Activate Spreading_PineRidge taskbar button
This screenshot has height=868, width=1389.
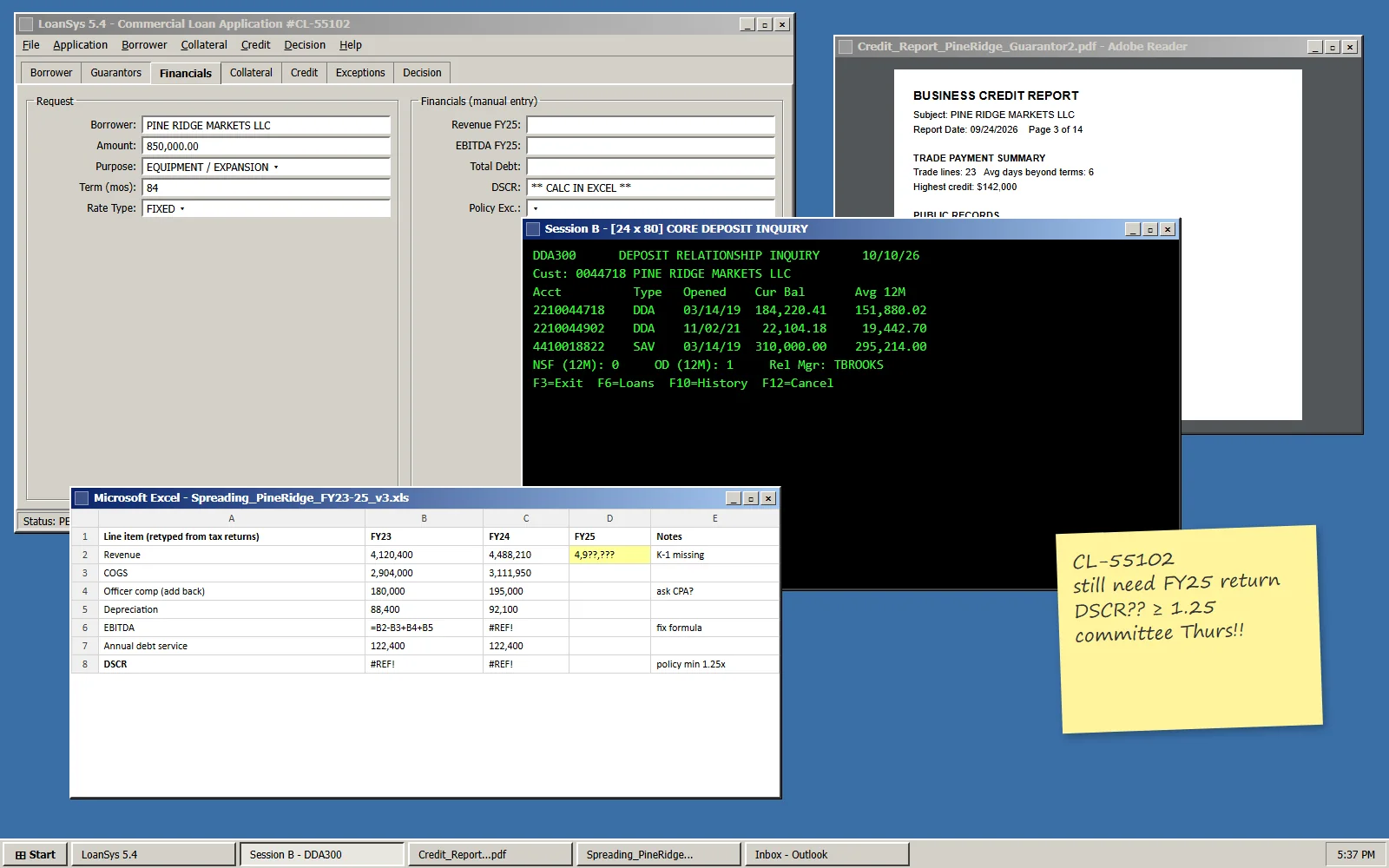[x=659, y=855]
